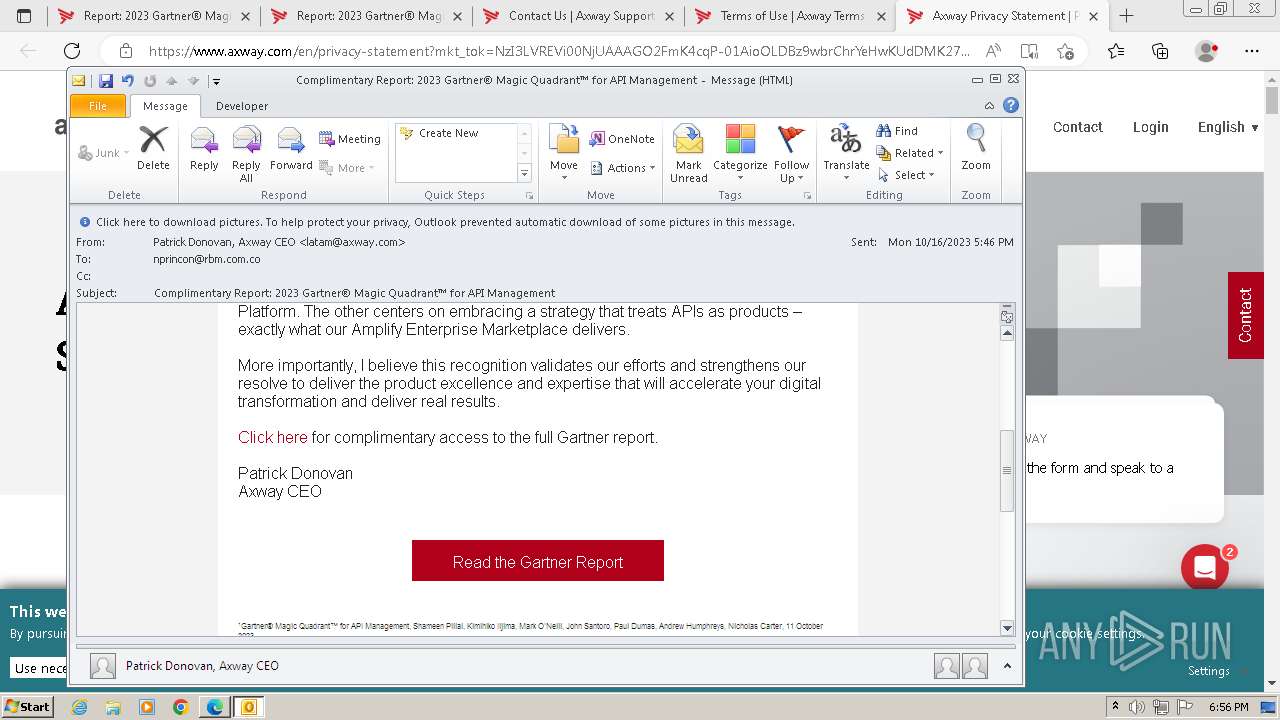Open Outlook Help question mark icon
Viewport: 1280px width, 720px height.
coord(1011,105)
